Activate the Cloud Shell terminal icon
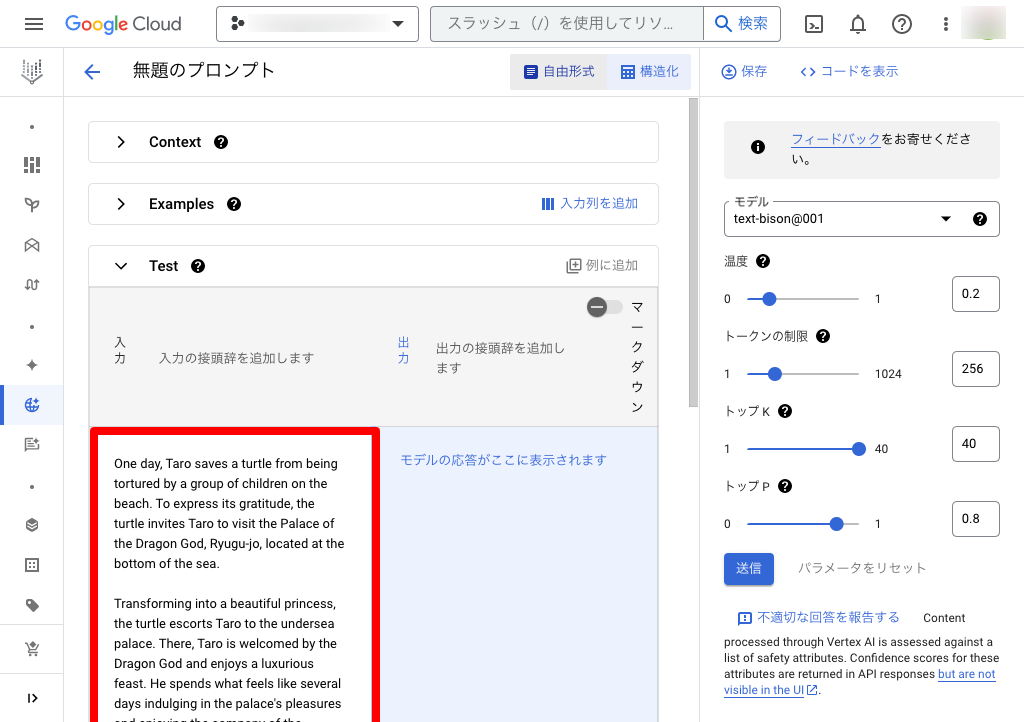Image resolution: width=1024 pixels, height=722 pixels. coord(815,24)
